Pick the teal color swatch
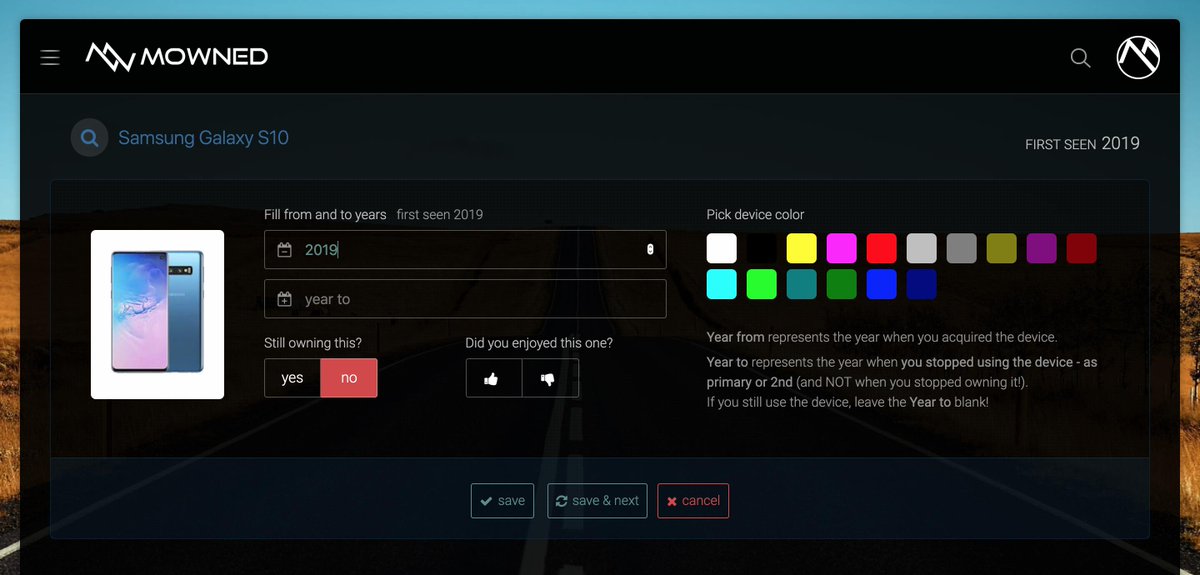This screenshot has width=1200, height=575. (802, 284)
